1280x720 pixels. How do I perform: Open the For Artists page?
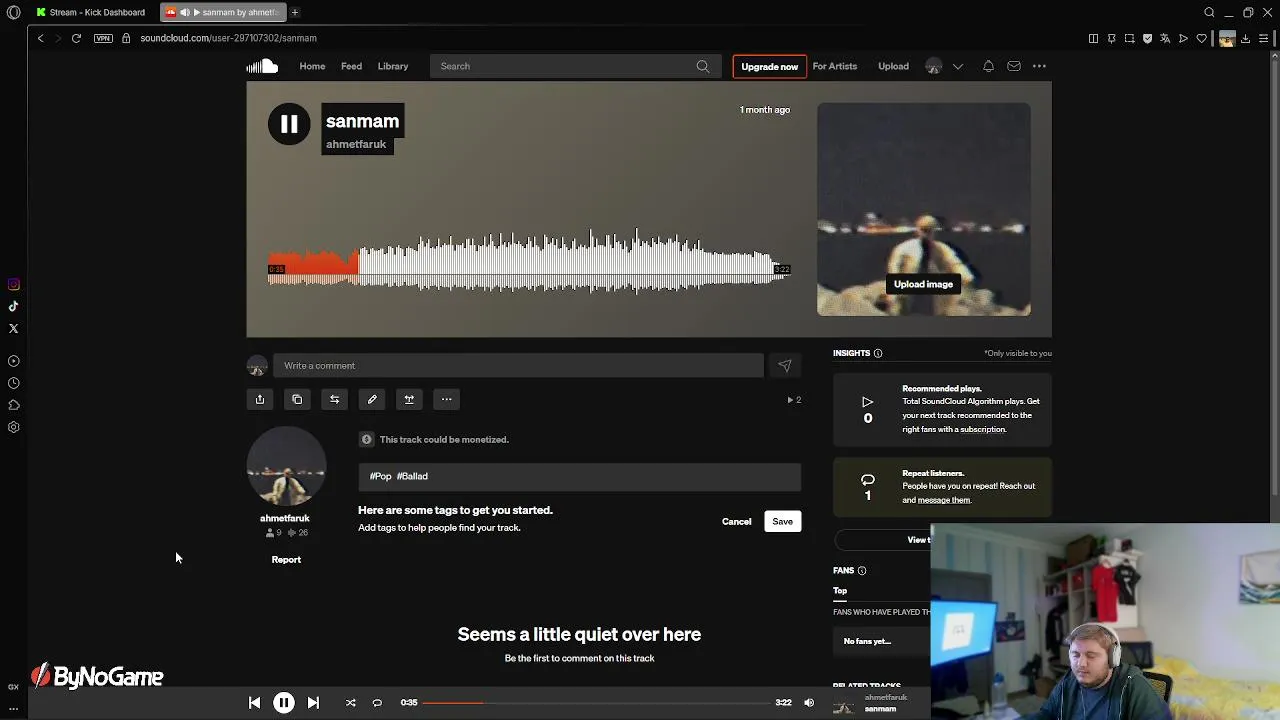835,66
